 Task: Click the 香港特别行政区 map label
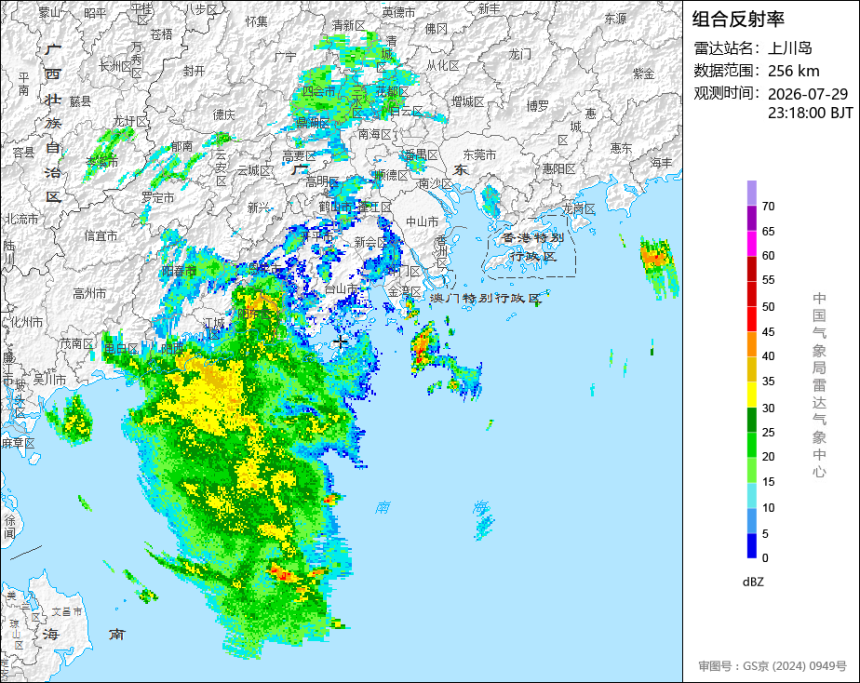pos(533,246)
